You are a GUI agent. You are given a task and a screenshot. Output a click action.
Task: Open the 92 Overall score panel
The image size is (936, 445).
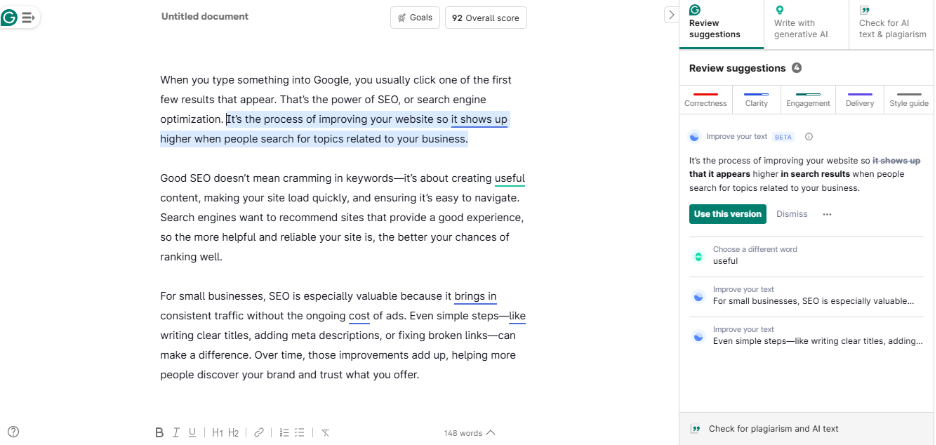click(x=485, y=17)
